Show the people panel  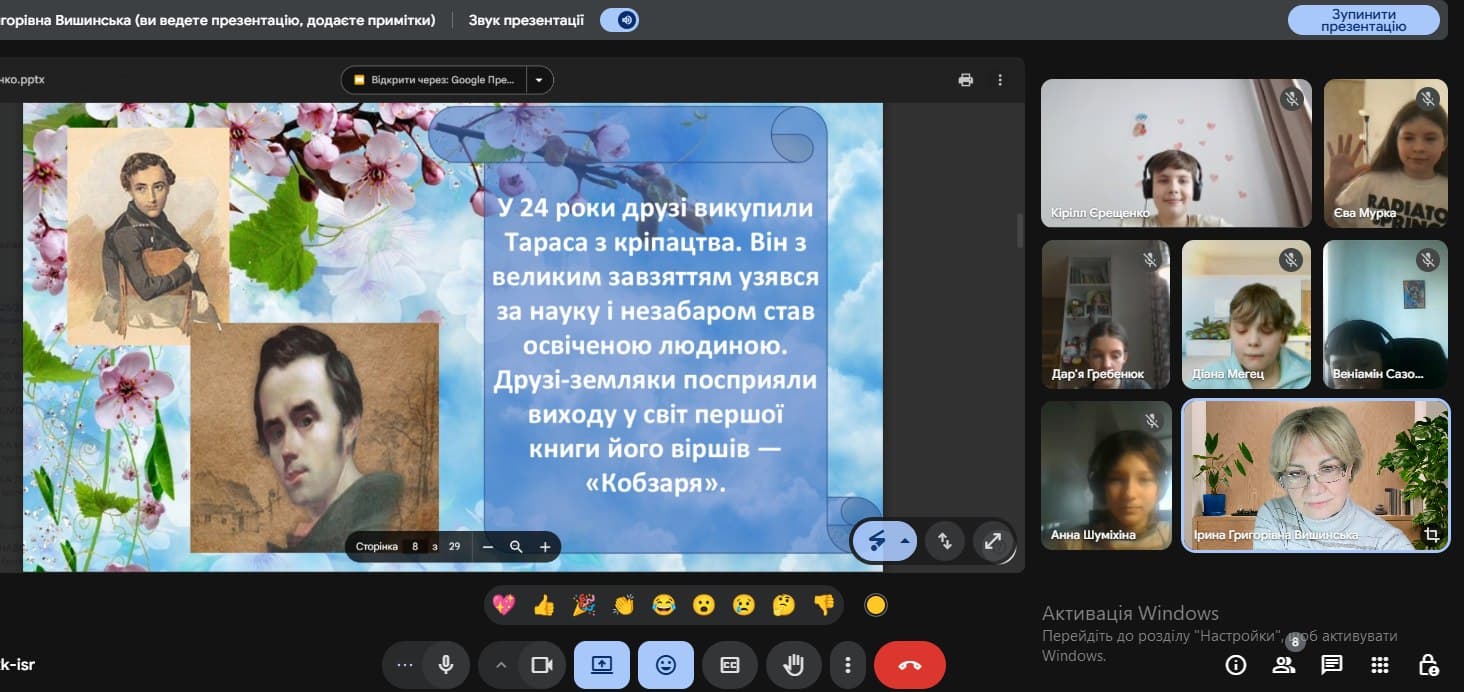[1284, 665]
